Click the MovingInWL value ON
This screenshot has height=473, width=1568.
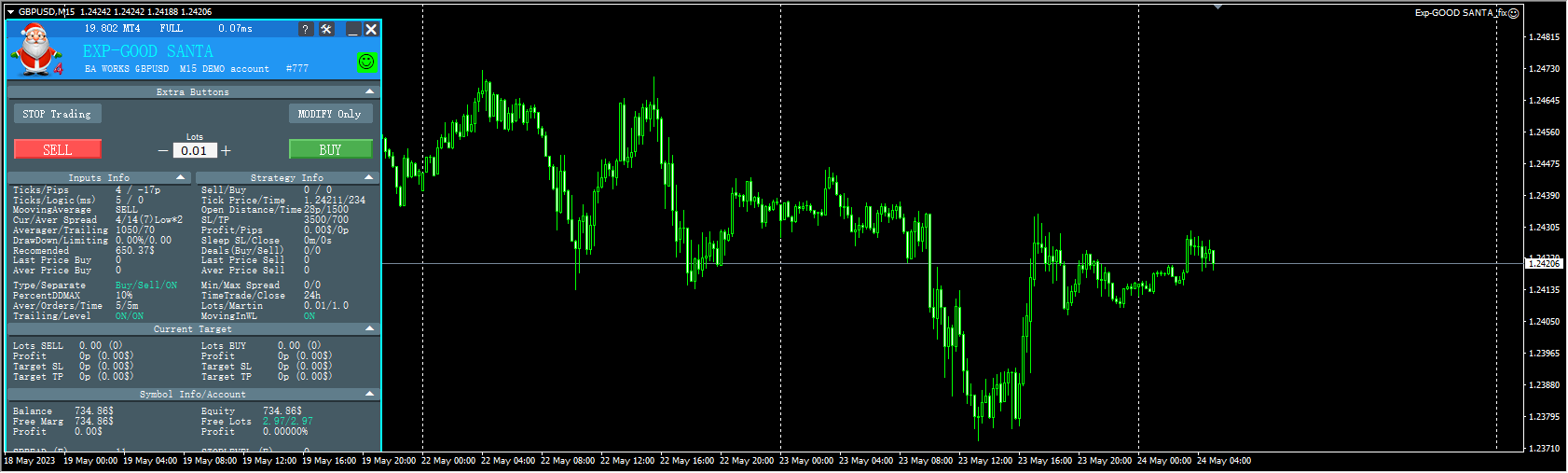[x=309, y=316]
